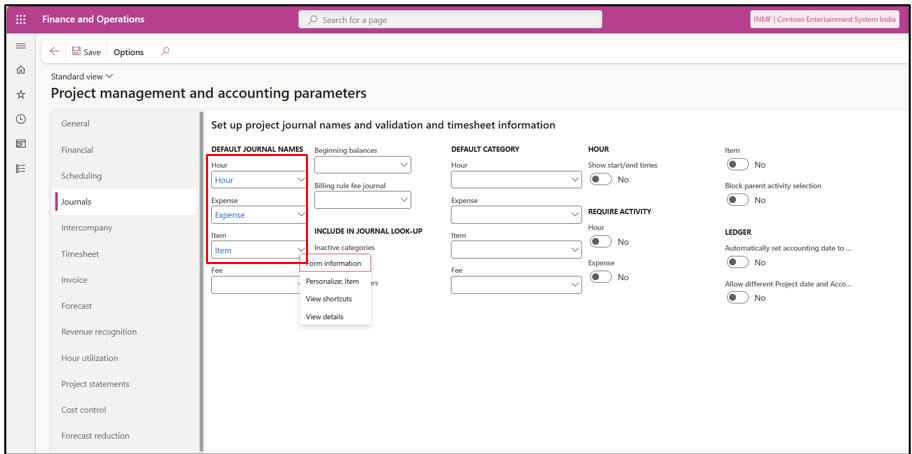The height and width of the screenshot is (454, 912).
Task: Toggle Automatically set accounting date switch
Action: point(738,262)
